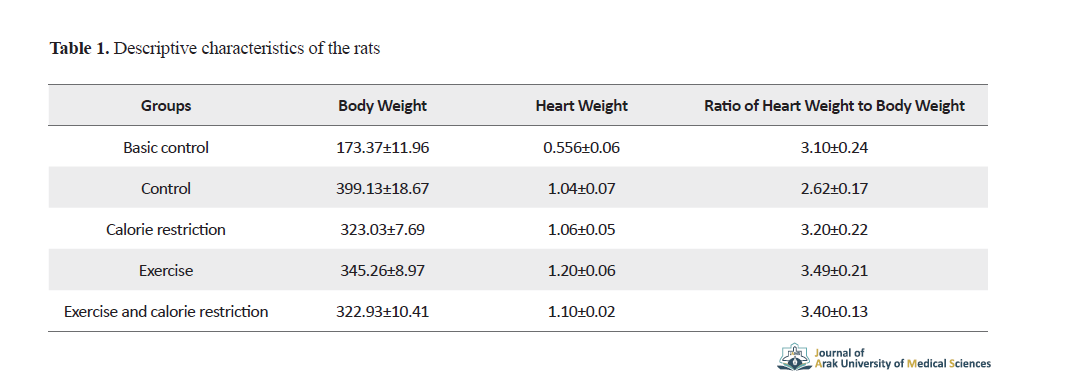Click heart weight value 1.20±0.06
This screenshot has height=391, width=1066.
(581, 271)
